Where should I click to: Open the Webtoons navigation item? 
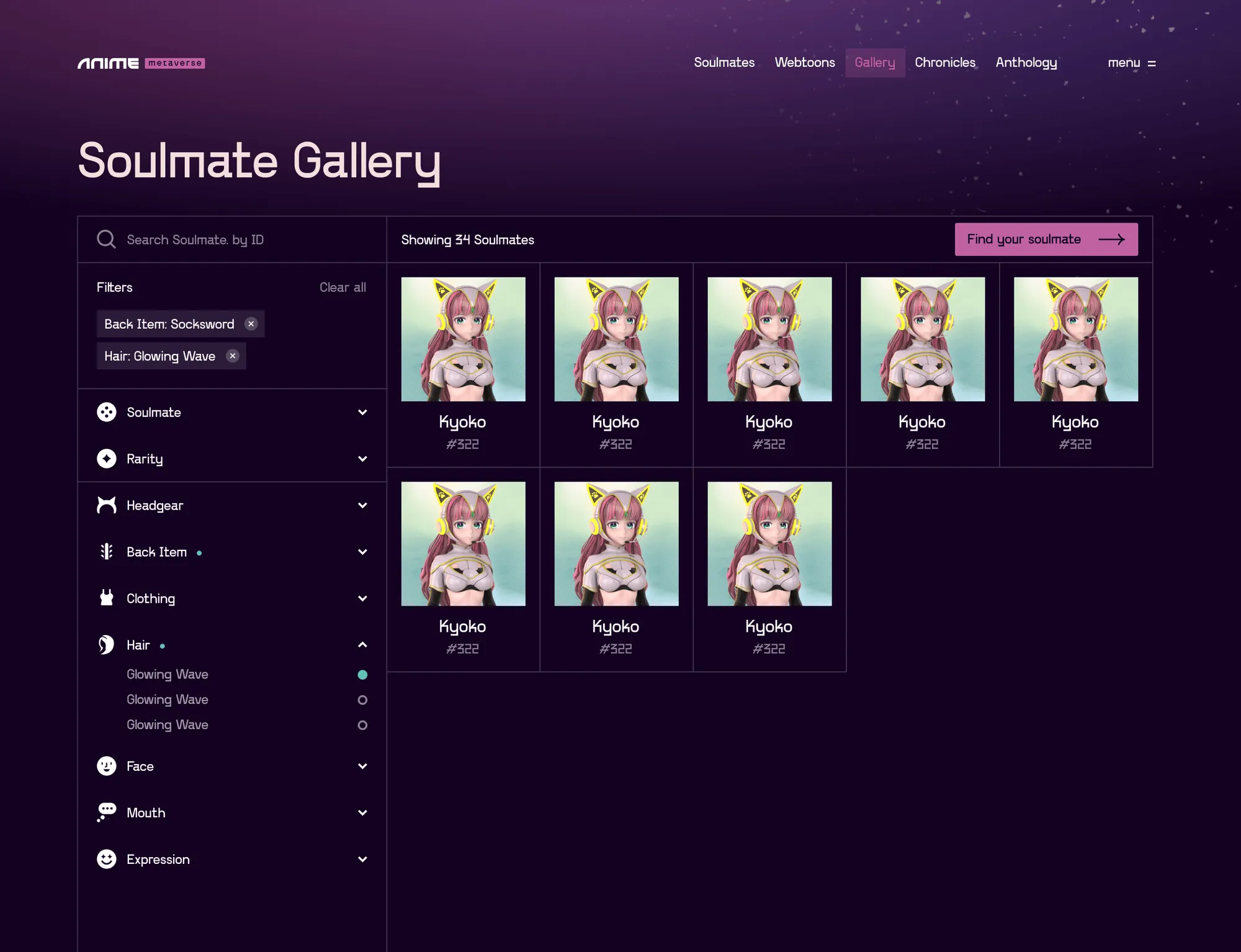point(804,63)
